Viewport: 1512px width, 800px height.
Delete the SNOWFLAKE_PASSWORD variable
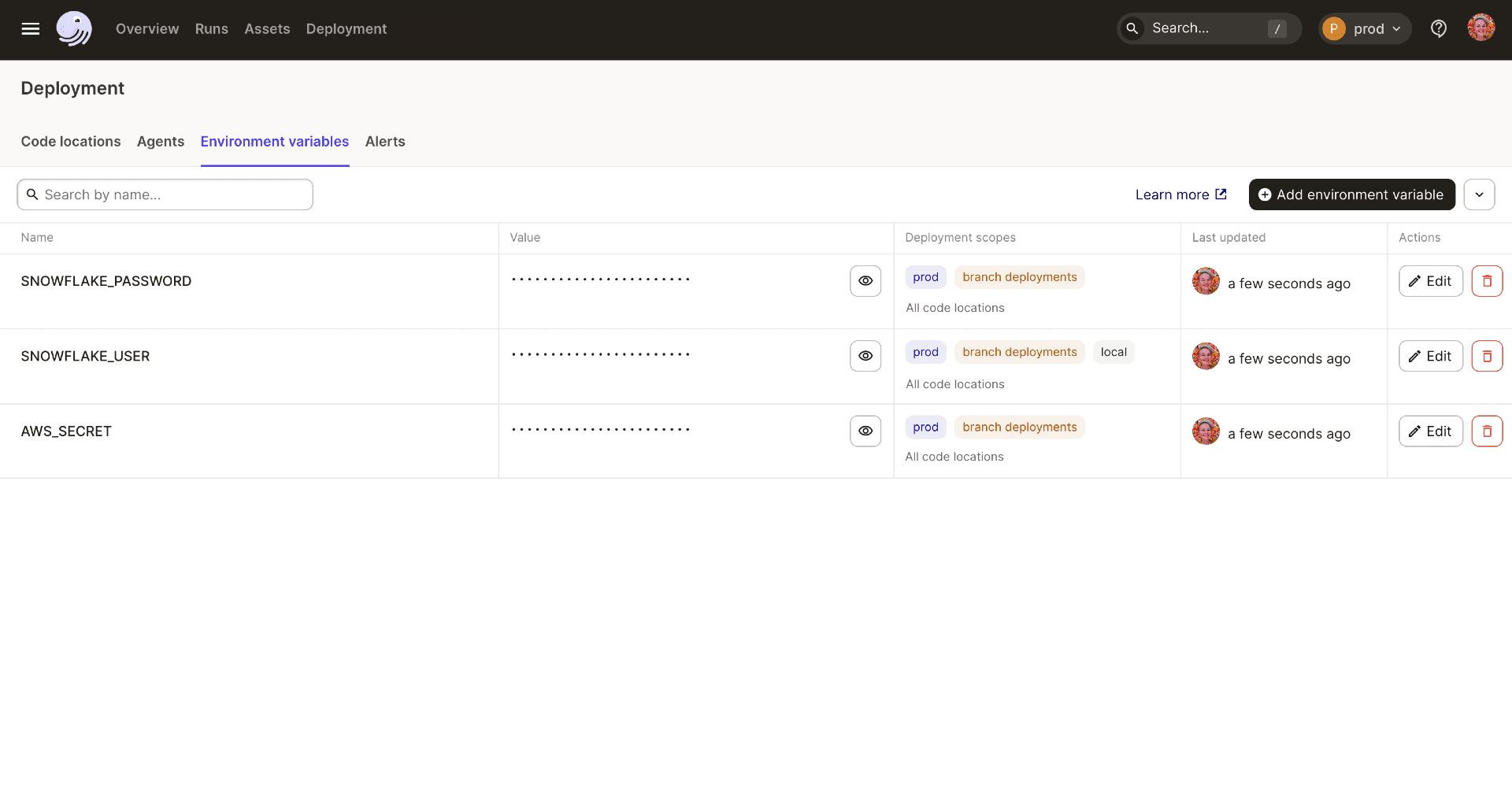pos(1488,280)
